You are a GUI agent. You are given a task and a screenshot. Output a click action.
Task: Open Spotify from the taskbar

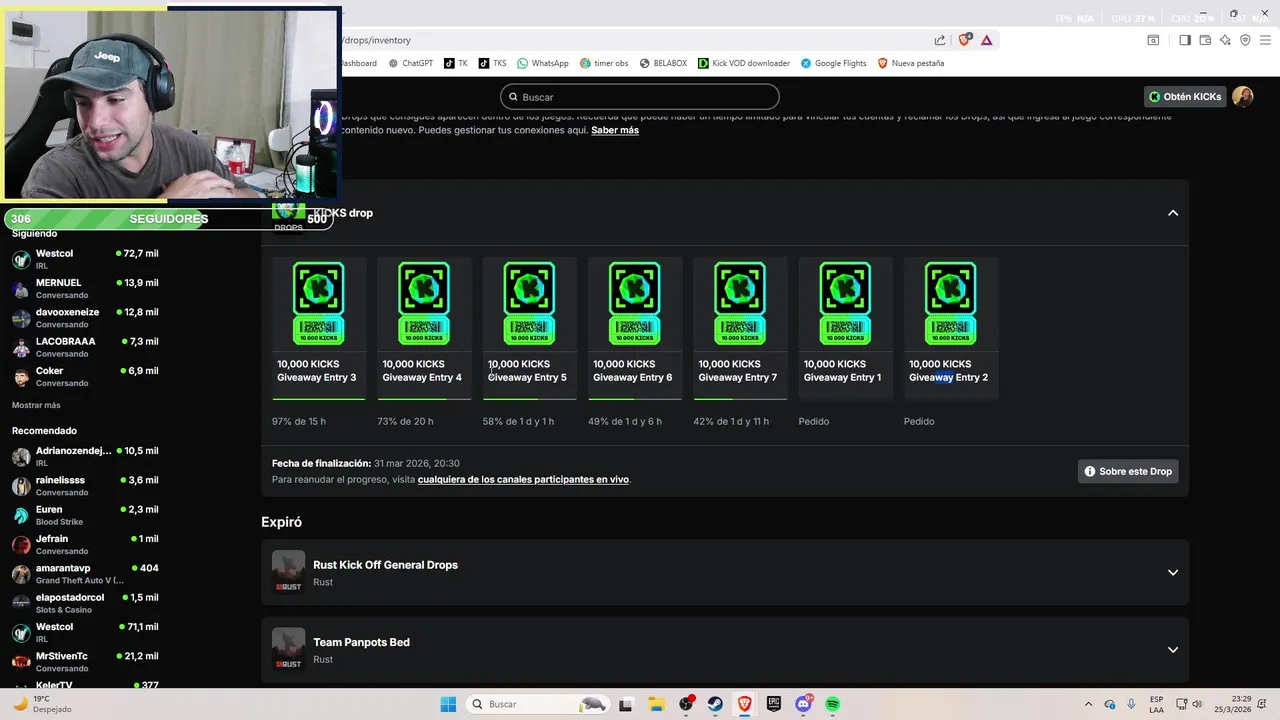click(x=833, y=704)
